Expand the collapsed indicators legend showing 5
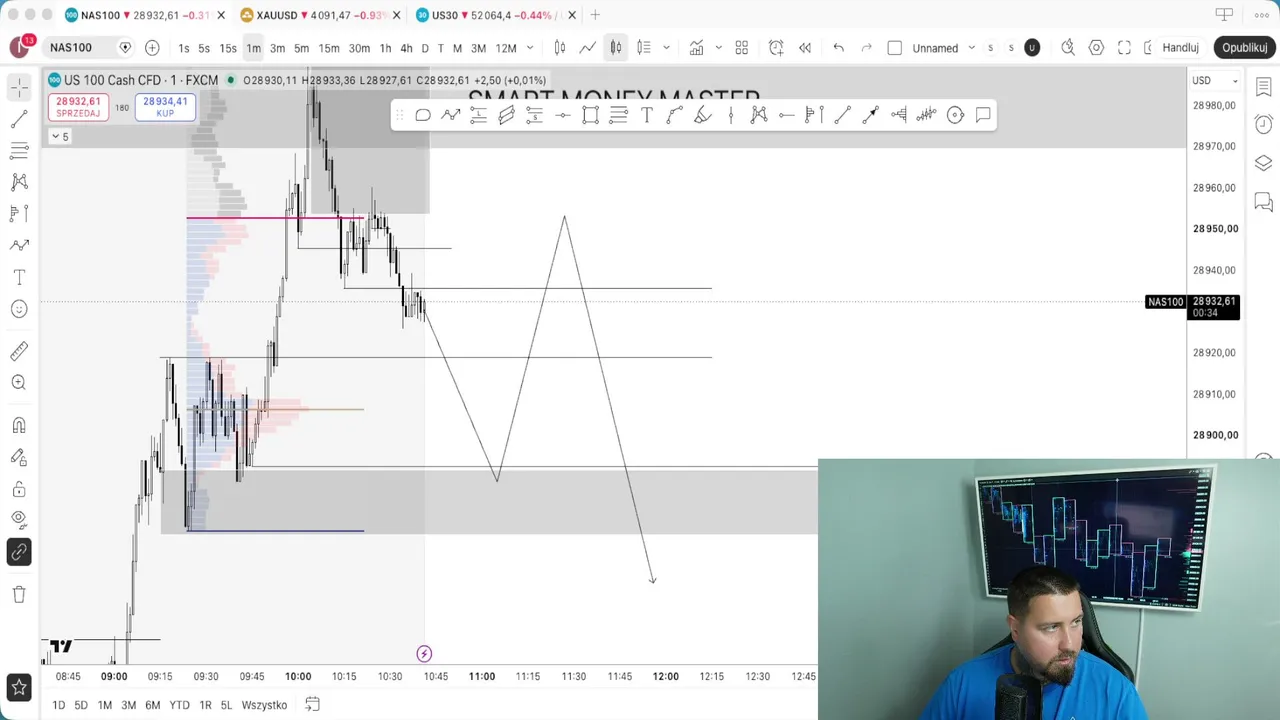The image size is (1280, 720). [x=60, y=137]
